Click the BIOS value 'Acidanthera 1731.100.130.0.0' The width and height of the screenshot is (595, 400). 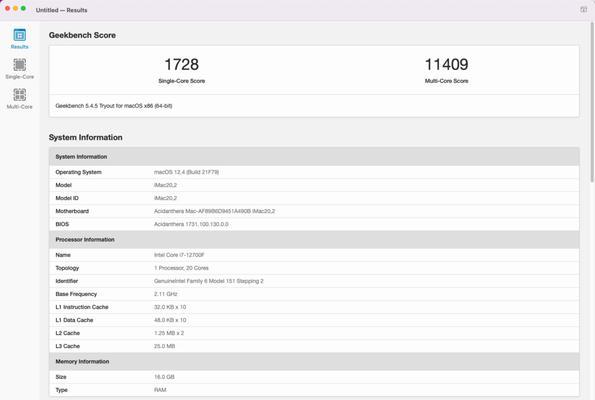tap(191, 224)
